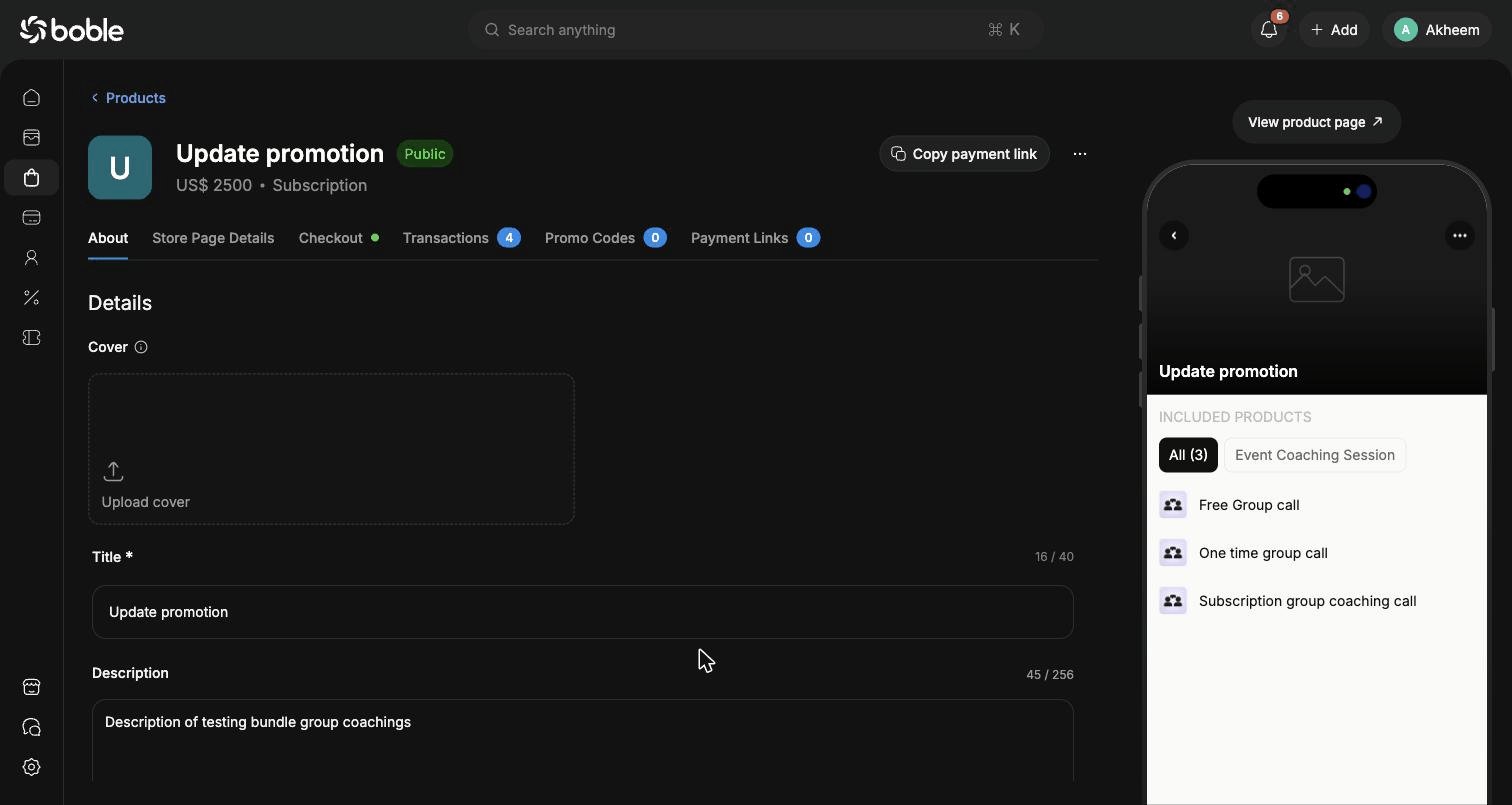Click the search magnifier icon

pos(492,30)
